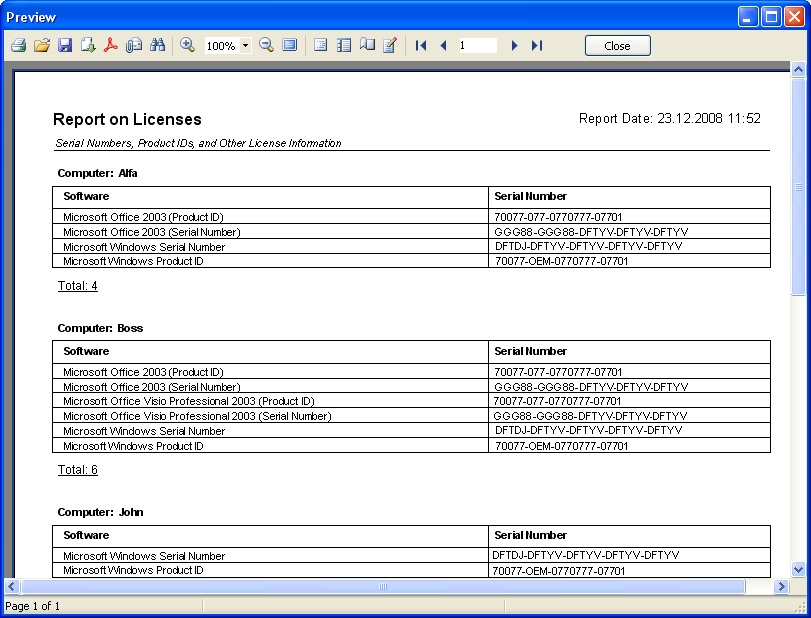Click the vertical scrollbar down arrow
This screenshot has width=811, height=618.
pyautogui.click(x=799, y=570)
